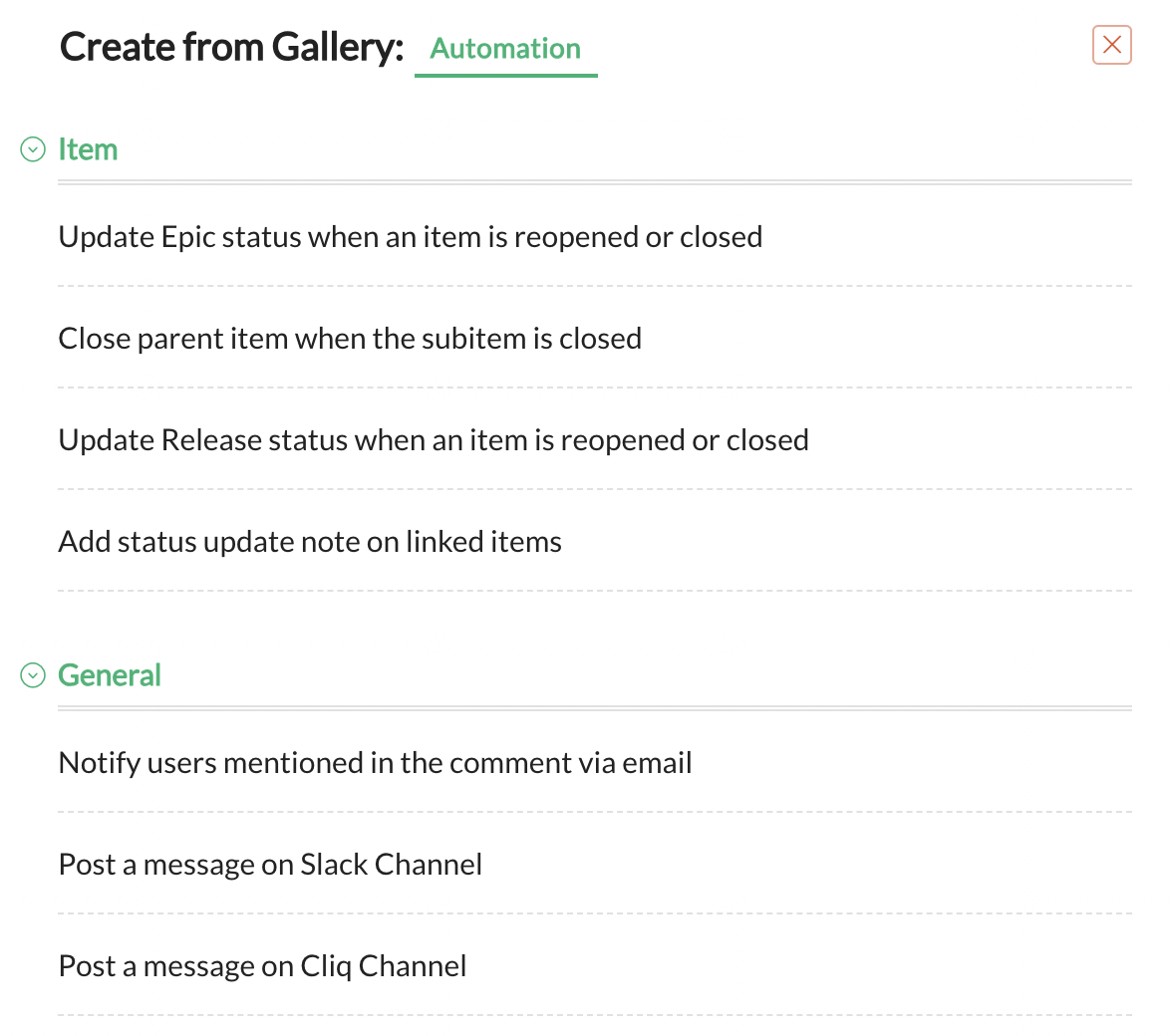
Task: Collapse the Item section chevron
Action: (33, 149)
